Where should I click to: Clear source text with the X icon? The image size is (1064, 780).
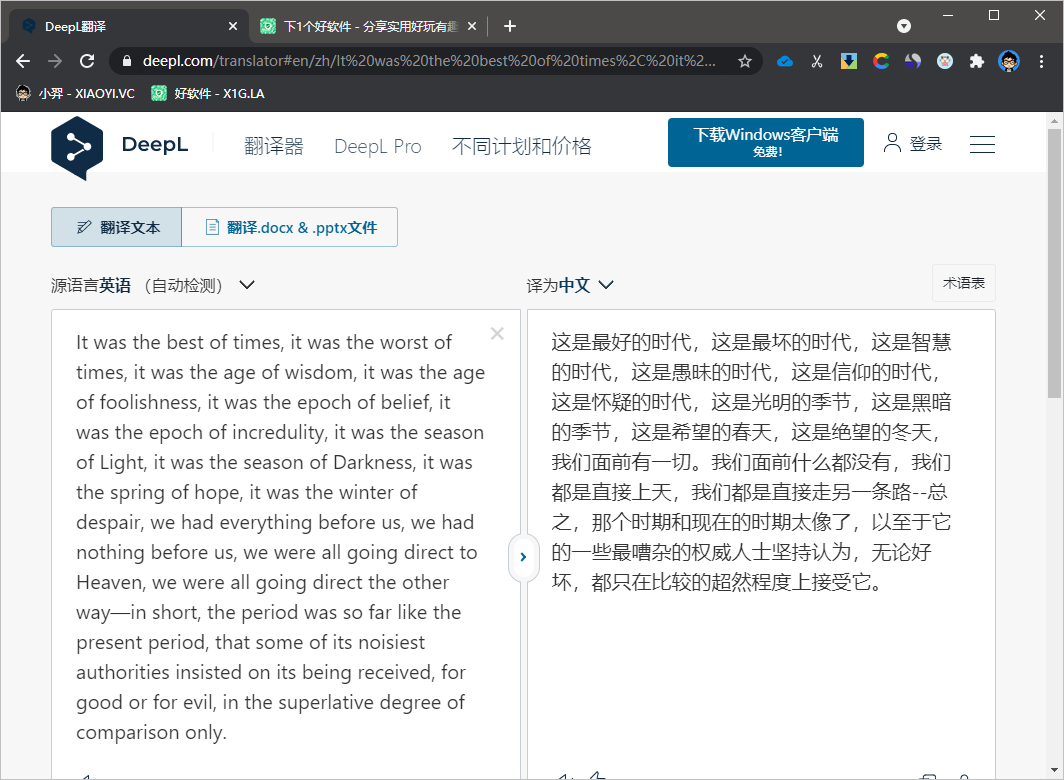click(497, 334)
